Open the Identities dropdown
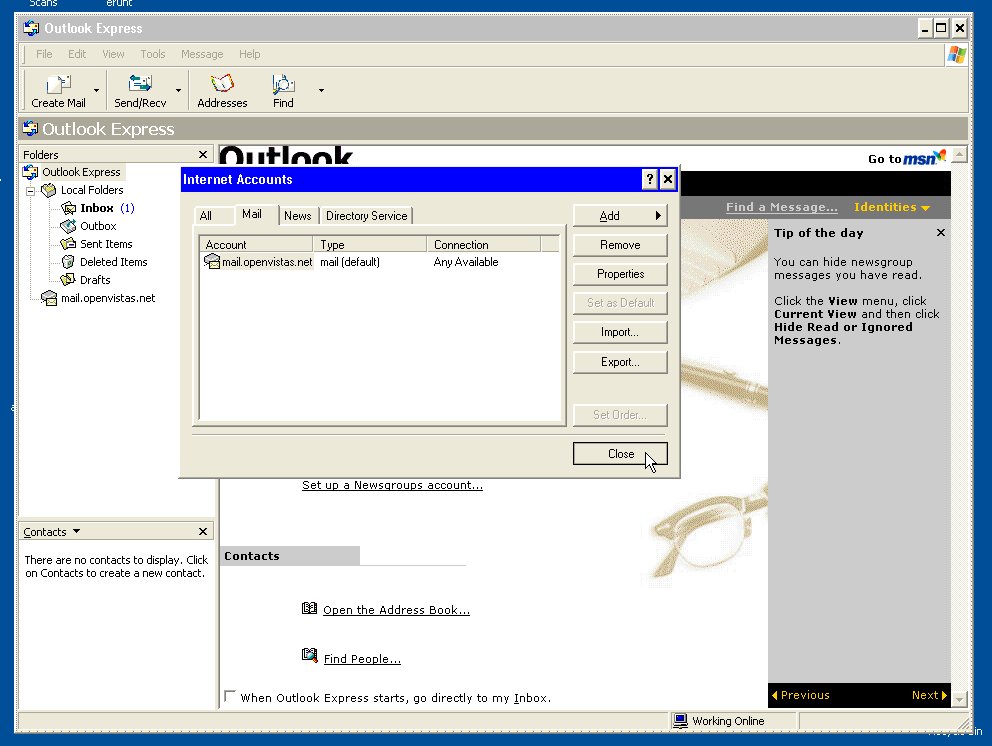The image size is (992, 746). click(x=891, y=207)
